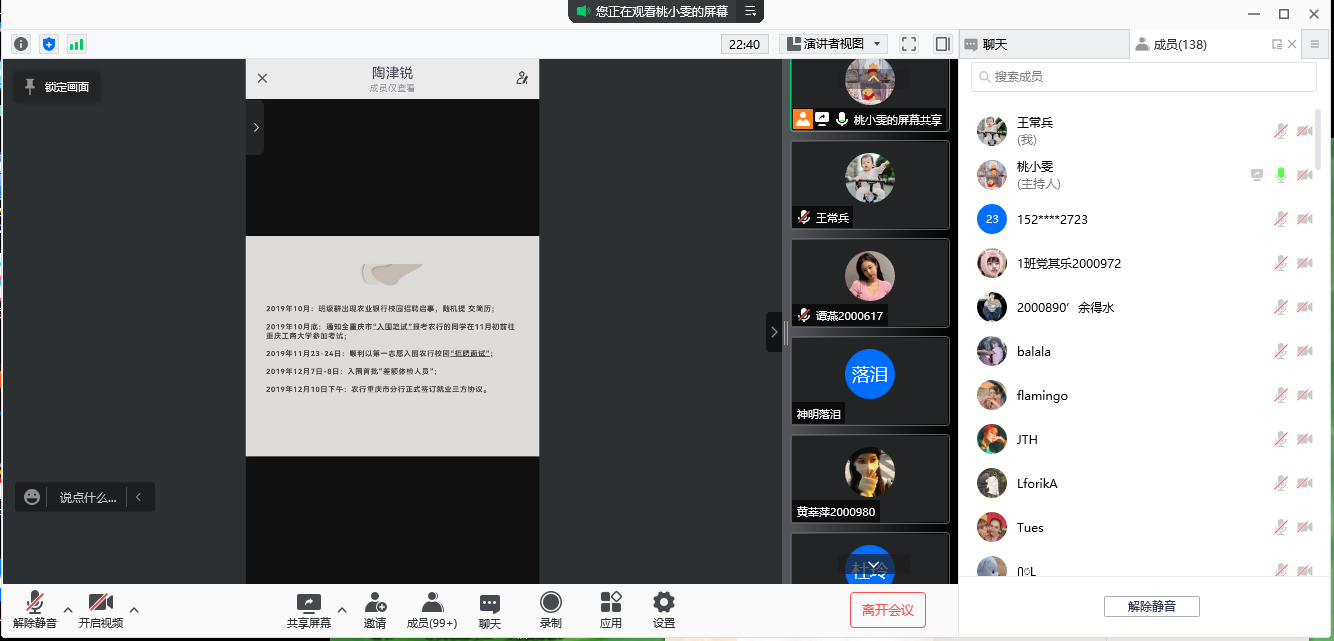
Task: Click Invite (邀请) icon
Action: tap(375, 609)
